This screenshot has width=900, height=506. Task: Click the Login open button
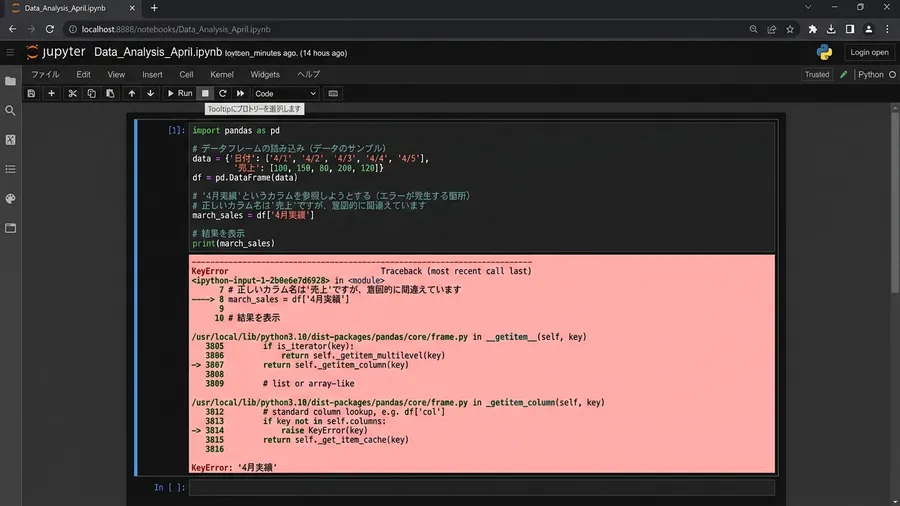coord(869,52)
